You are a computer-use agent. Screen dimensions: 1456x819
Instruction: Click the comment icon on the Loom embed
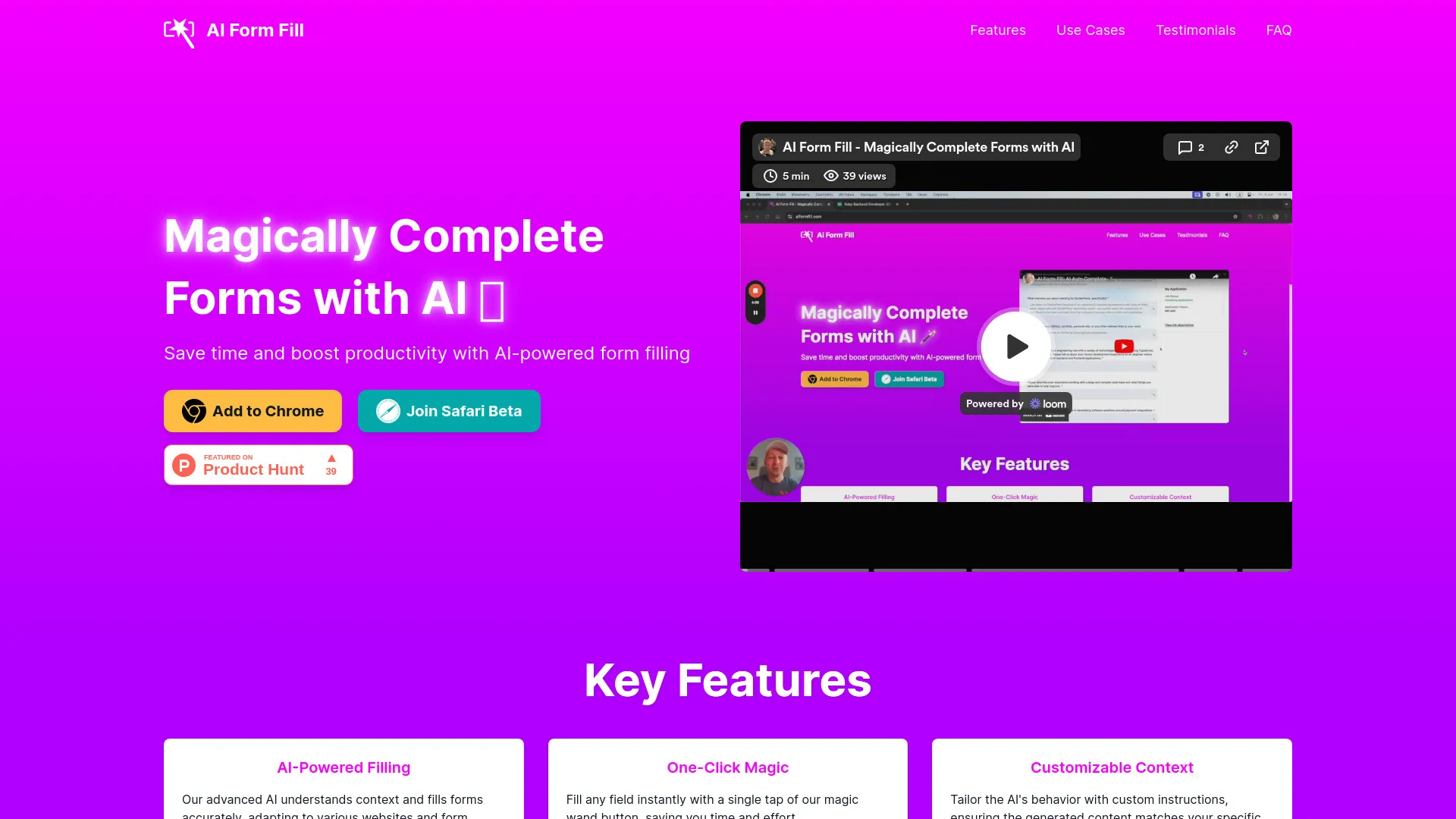point(1185,147)
